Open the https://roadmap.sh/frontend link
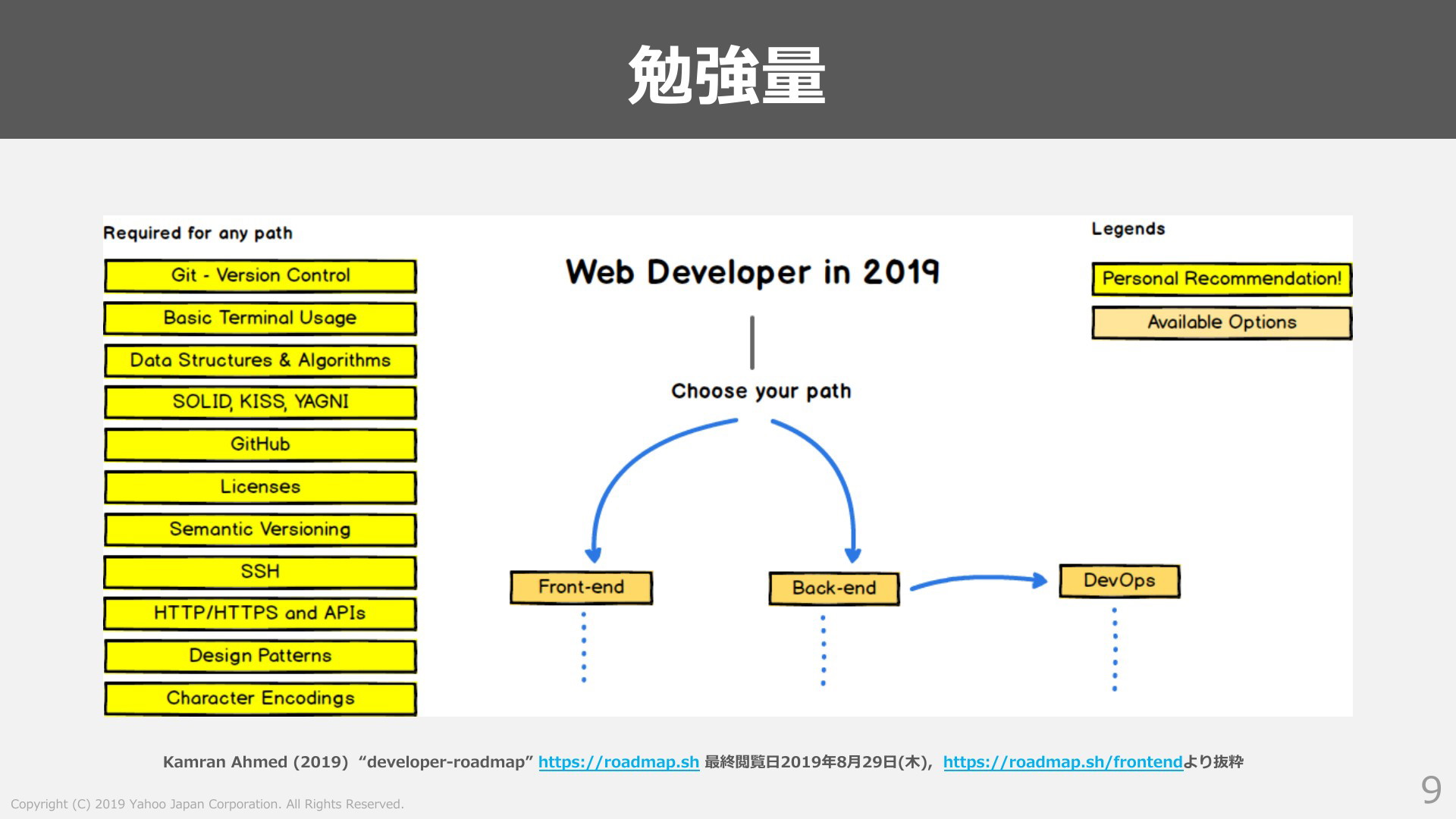1456x819 pixels. point(1063,762)
